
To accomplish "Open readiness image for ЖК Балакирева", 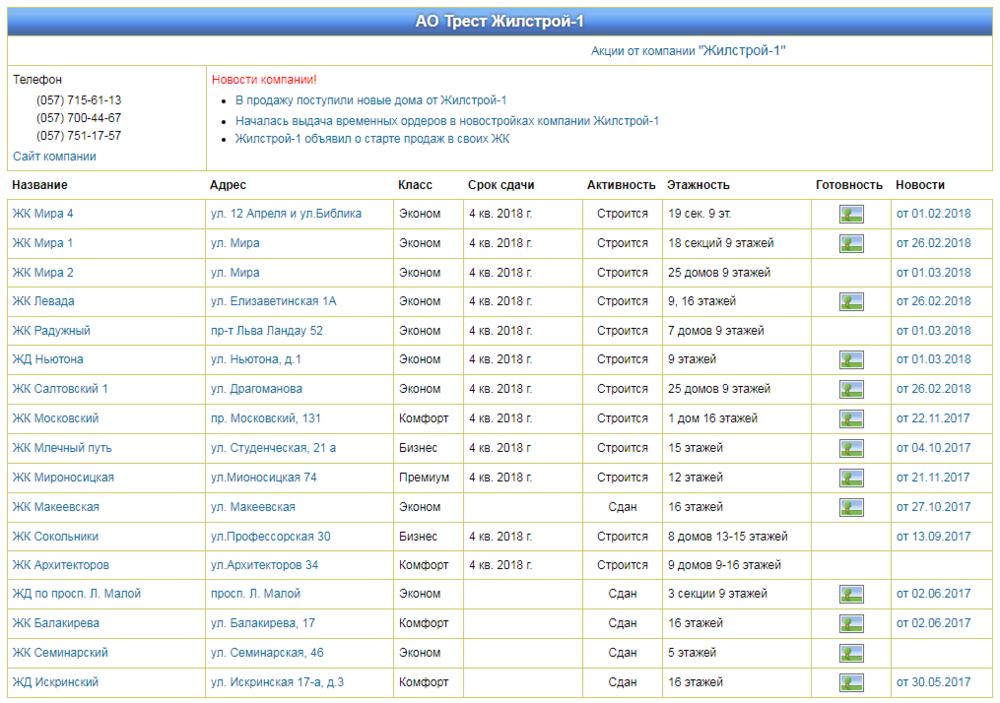I will 851,623.
